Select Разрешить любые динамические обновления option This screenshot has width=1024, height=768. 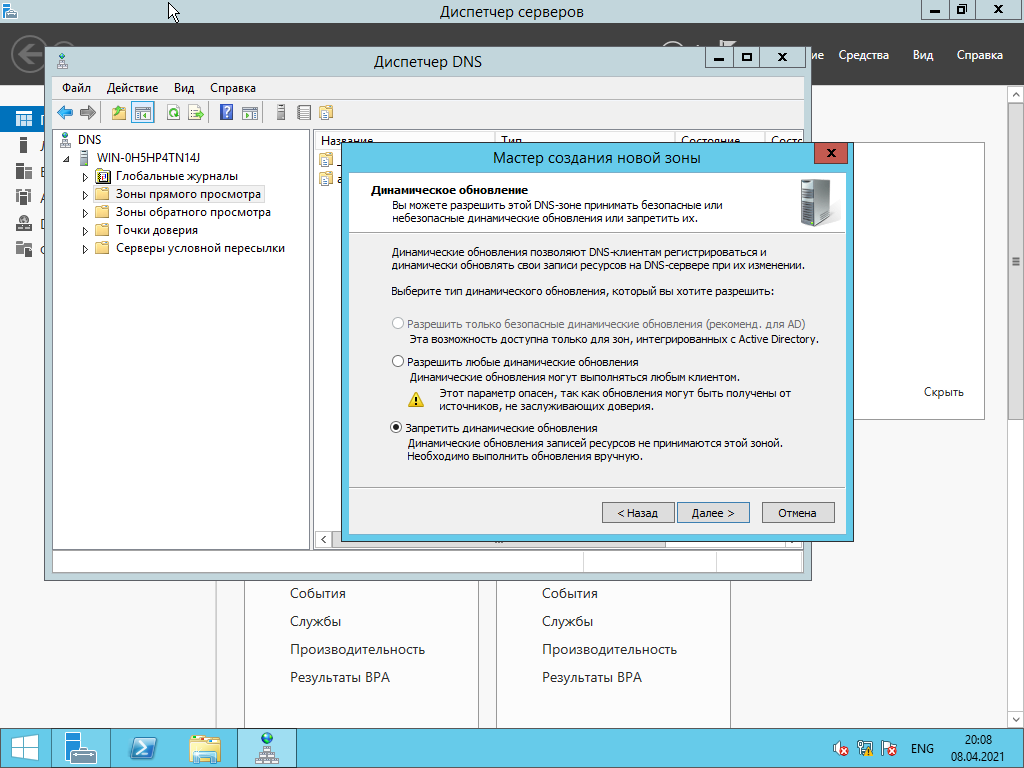pyautogui.click(x=398, y=361)
